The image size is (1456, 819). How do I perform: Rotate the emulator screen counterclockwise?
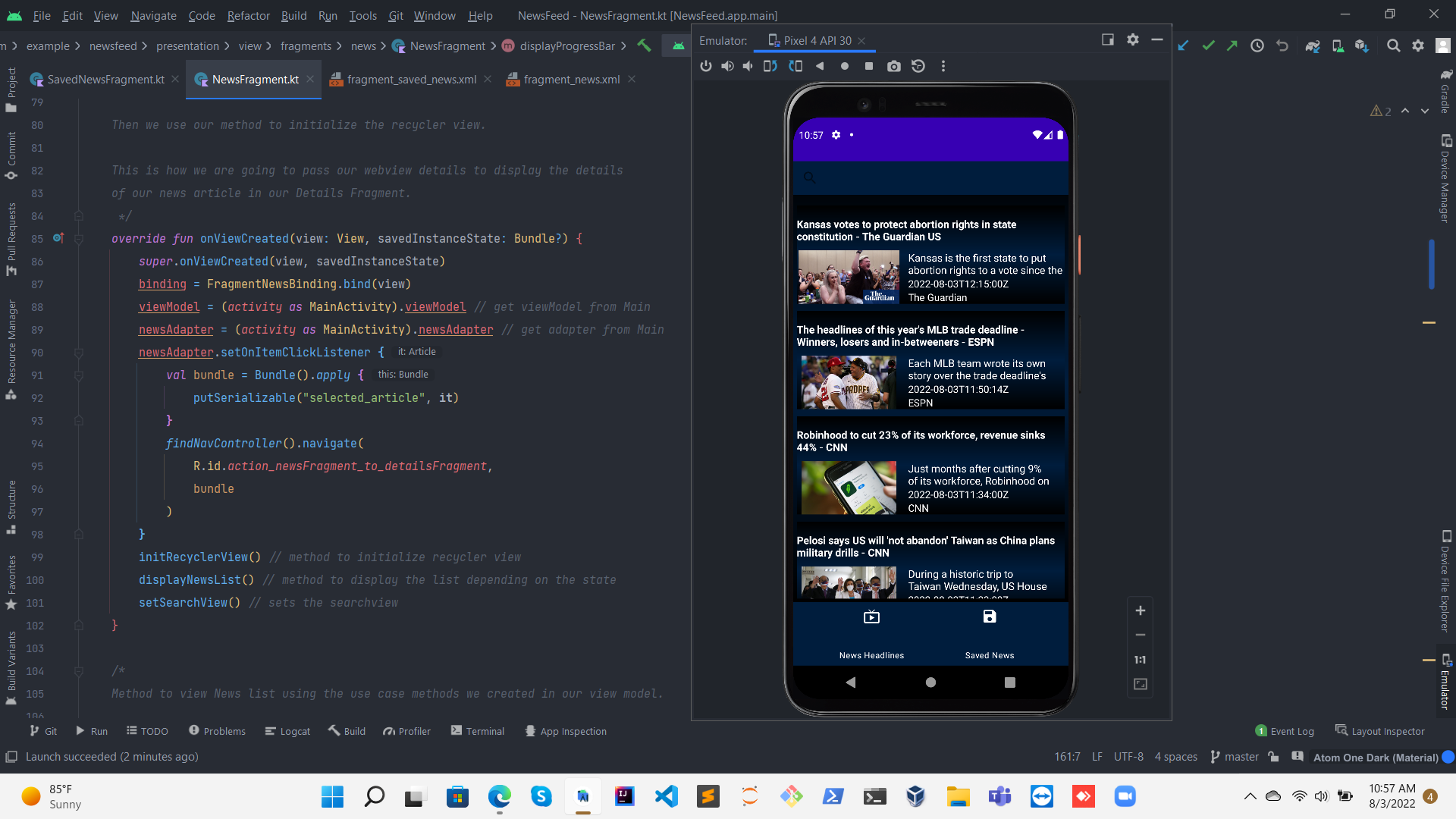pos(770,66)
